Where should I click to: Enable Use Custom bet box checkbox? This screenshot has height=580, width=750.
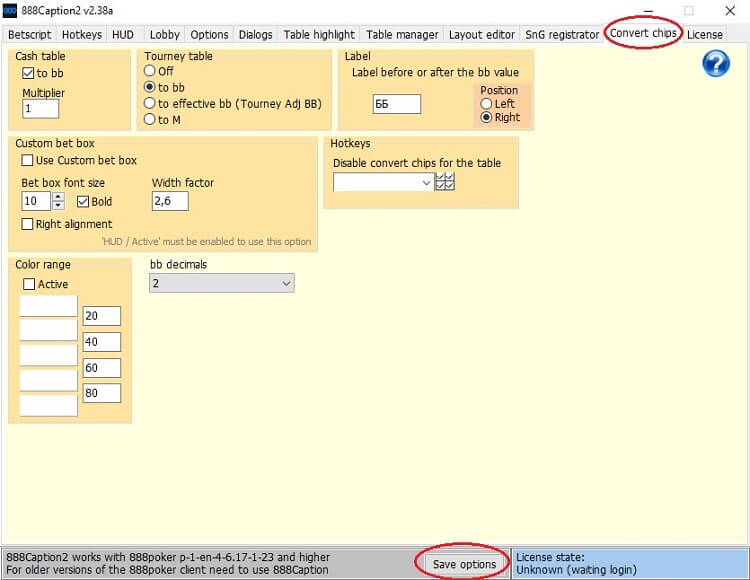tap(28, 160)
